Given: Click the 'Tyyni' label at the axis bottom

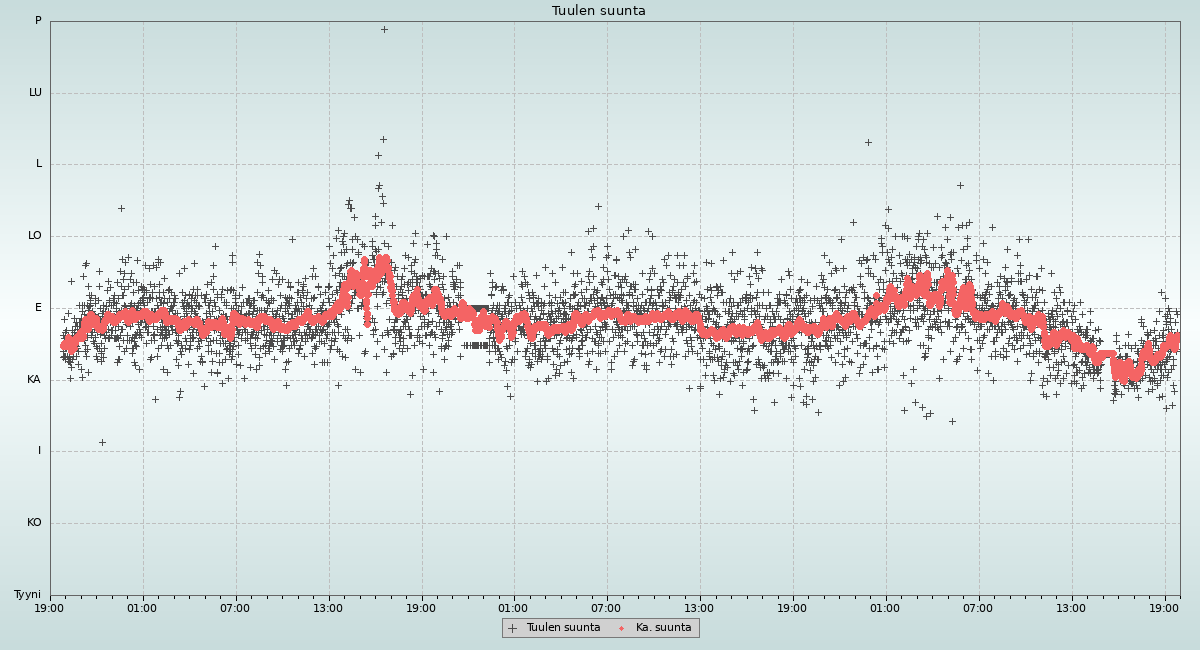Looking at the screenshot, I should (x=27, y=595).
